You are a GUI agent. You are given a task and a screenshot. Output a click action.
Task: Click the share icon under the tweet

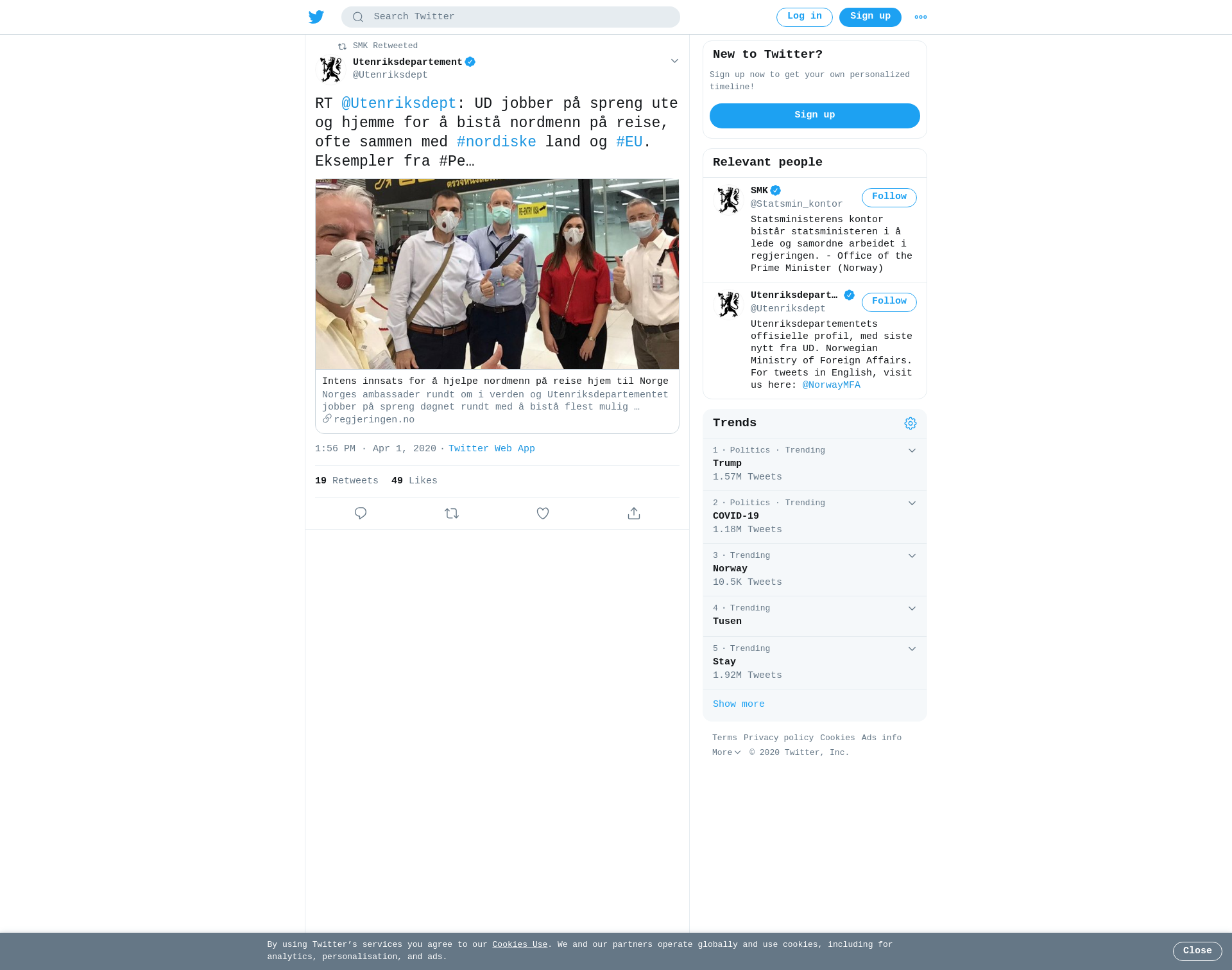tap(634, 513)
